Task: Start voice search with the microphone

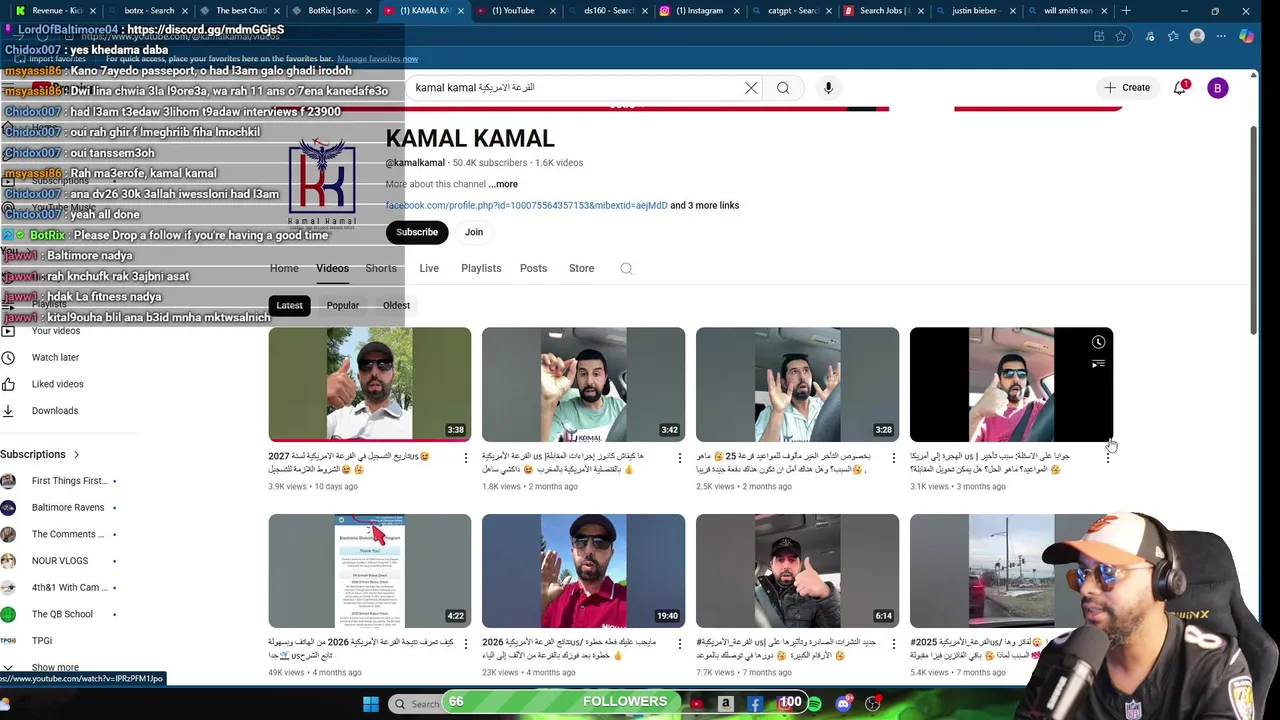Action: coord(828,88)
